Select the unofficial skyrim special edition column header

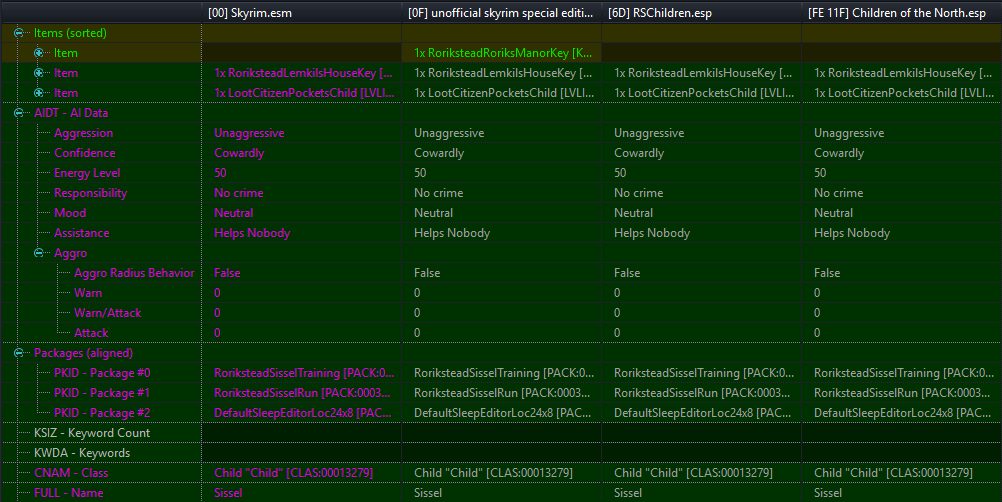[502, 13]
